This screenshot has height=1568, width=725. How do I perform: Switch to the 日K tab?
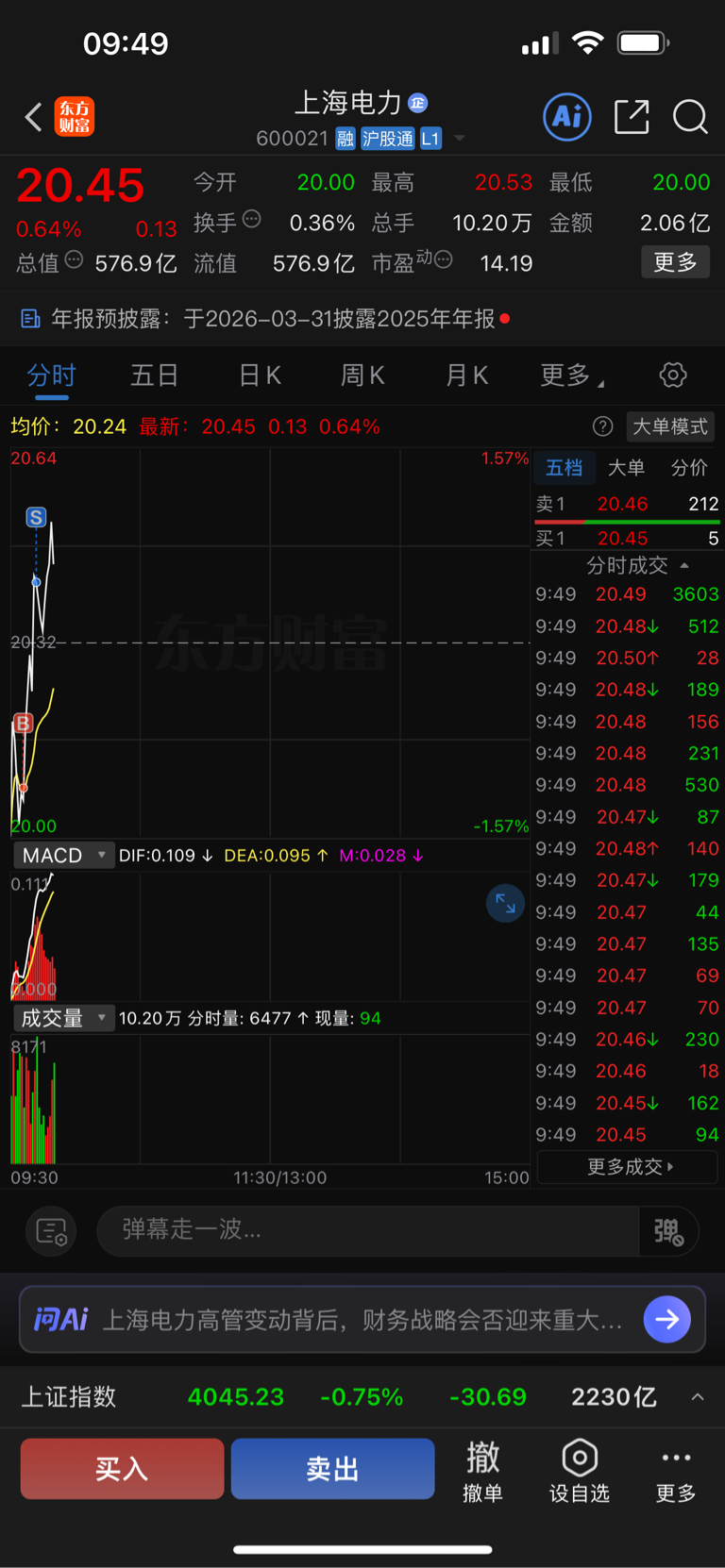(260, 375)
